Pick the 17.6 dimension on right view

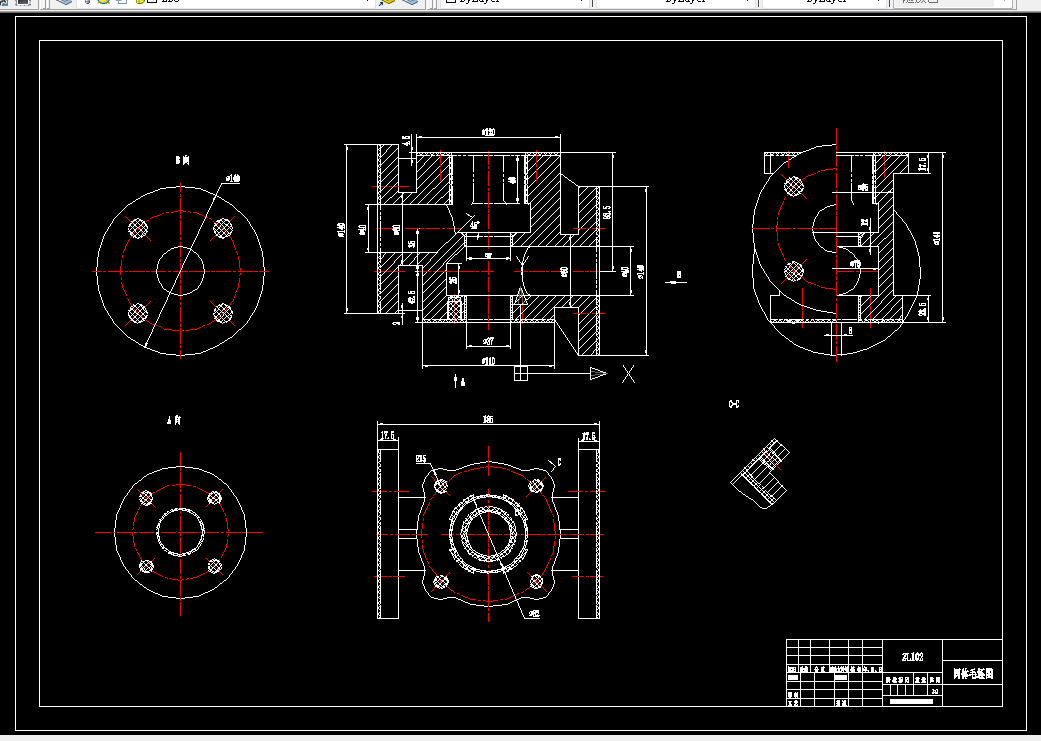(922, 163)
